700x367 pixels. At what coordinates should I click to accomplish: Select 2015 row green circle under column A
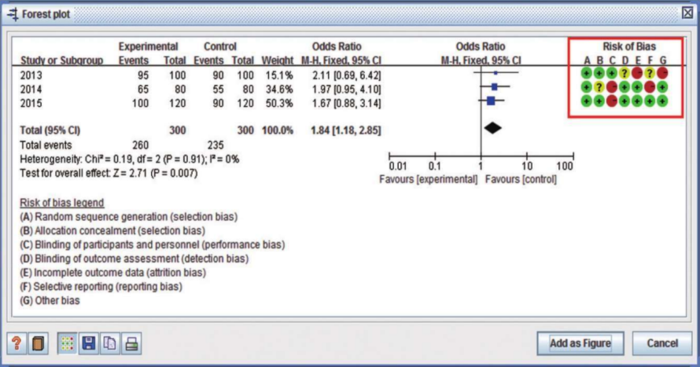(587, 101)
